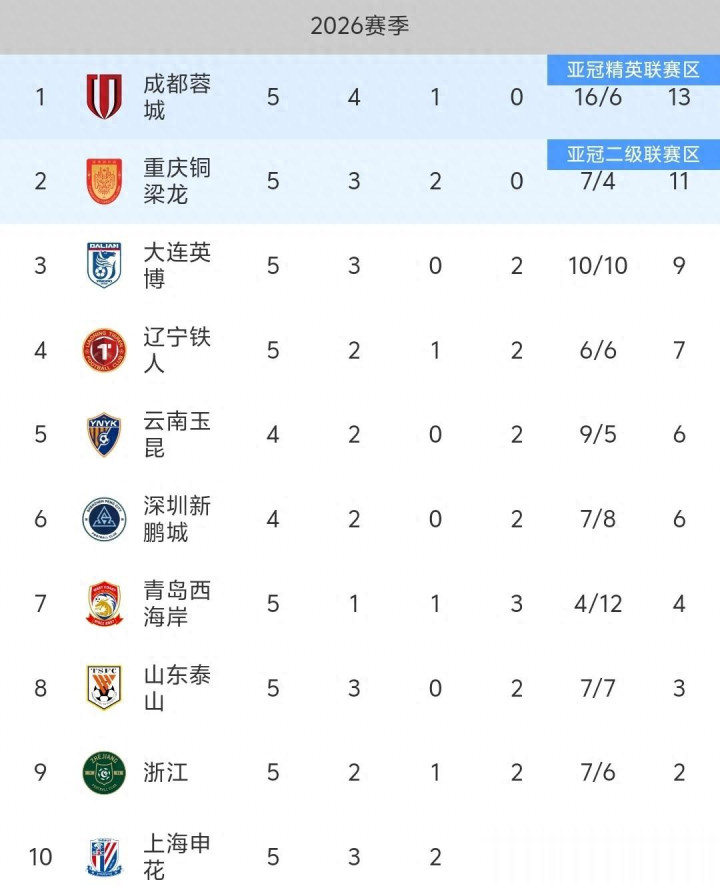This screenshot has height=888, width=720.
Task: Select team name 大连英博
Action: [177, 266]
